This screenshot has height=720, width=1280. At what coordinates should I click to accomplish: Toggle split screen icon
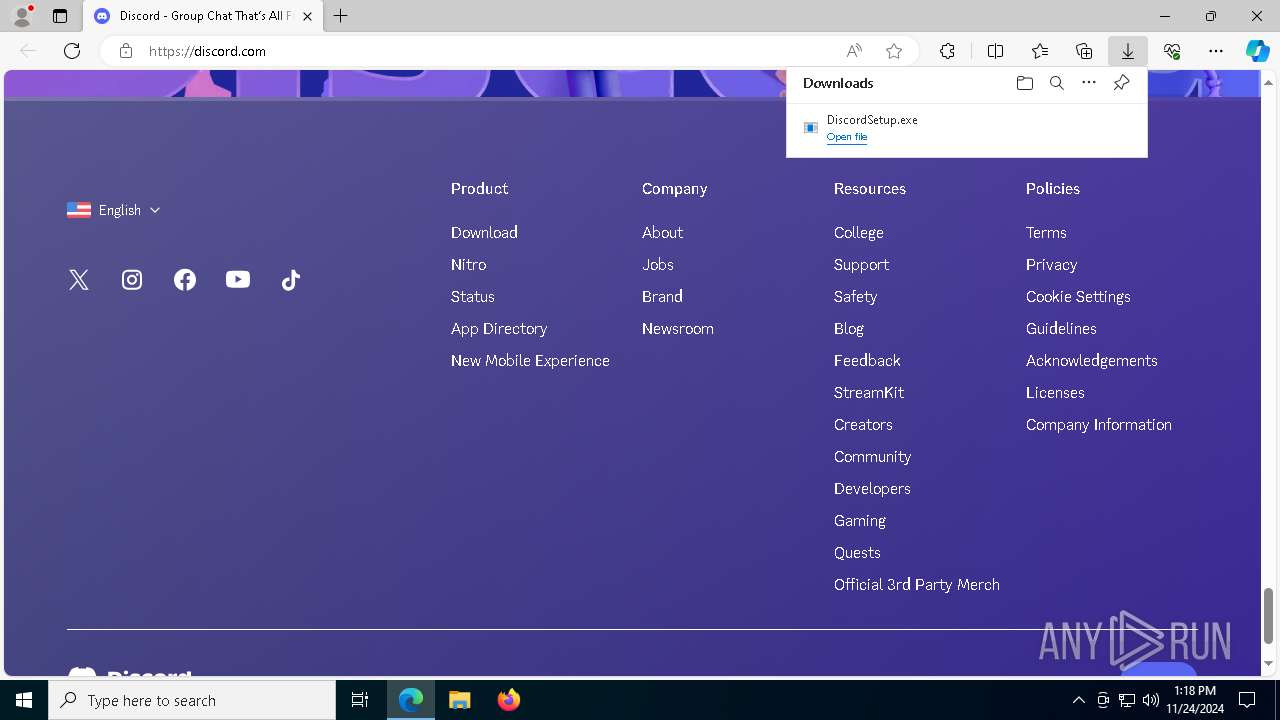[996, 51]
